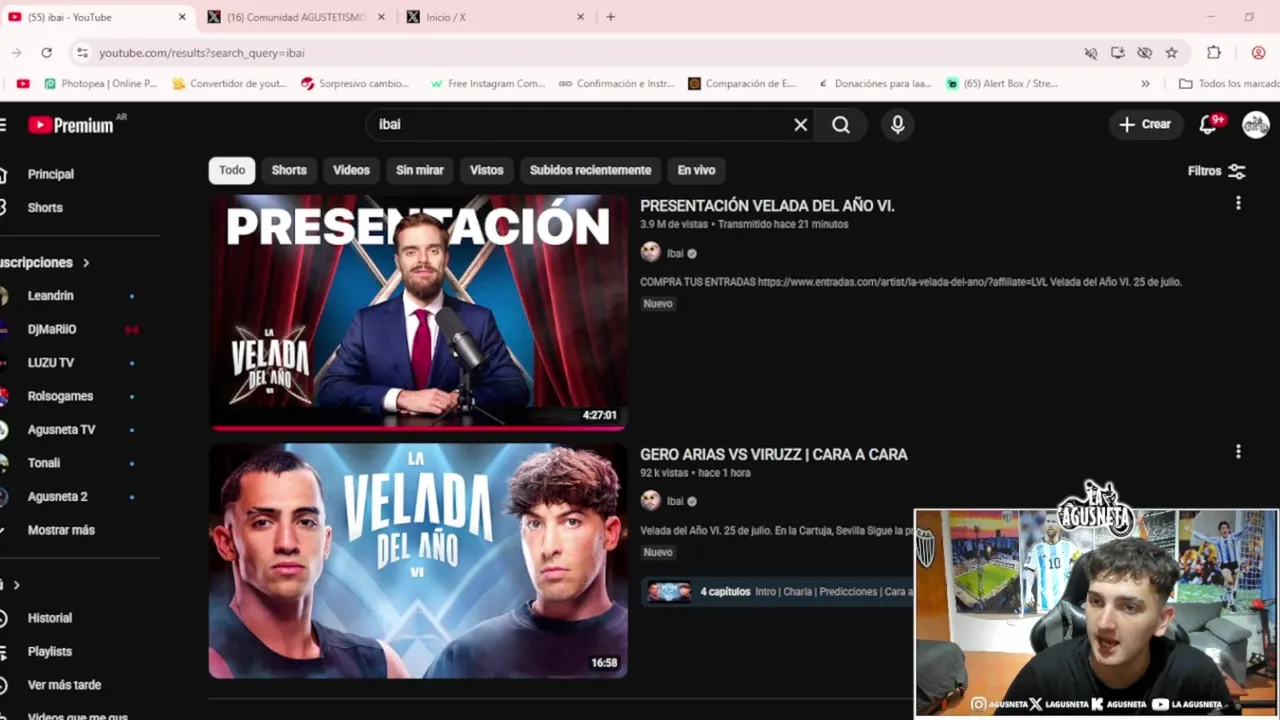Click the browser address bar URL
1280x720 pixels.
tap(201, 53)
